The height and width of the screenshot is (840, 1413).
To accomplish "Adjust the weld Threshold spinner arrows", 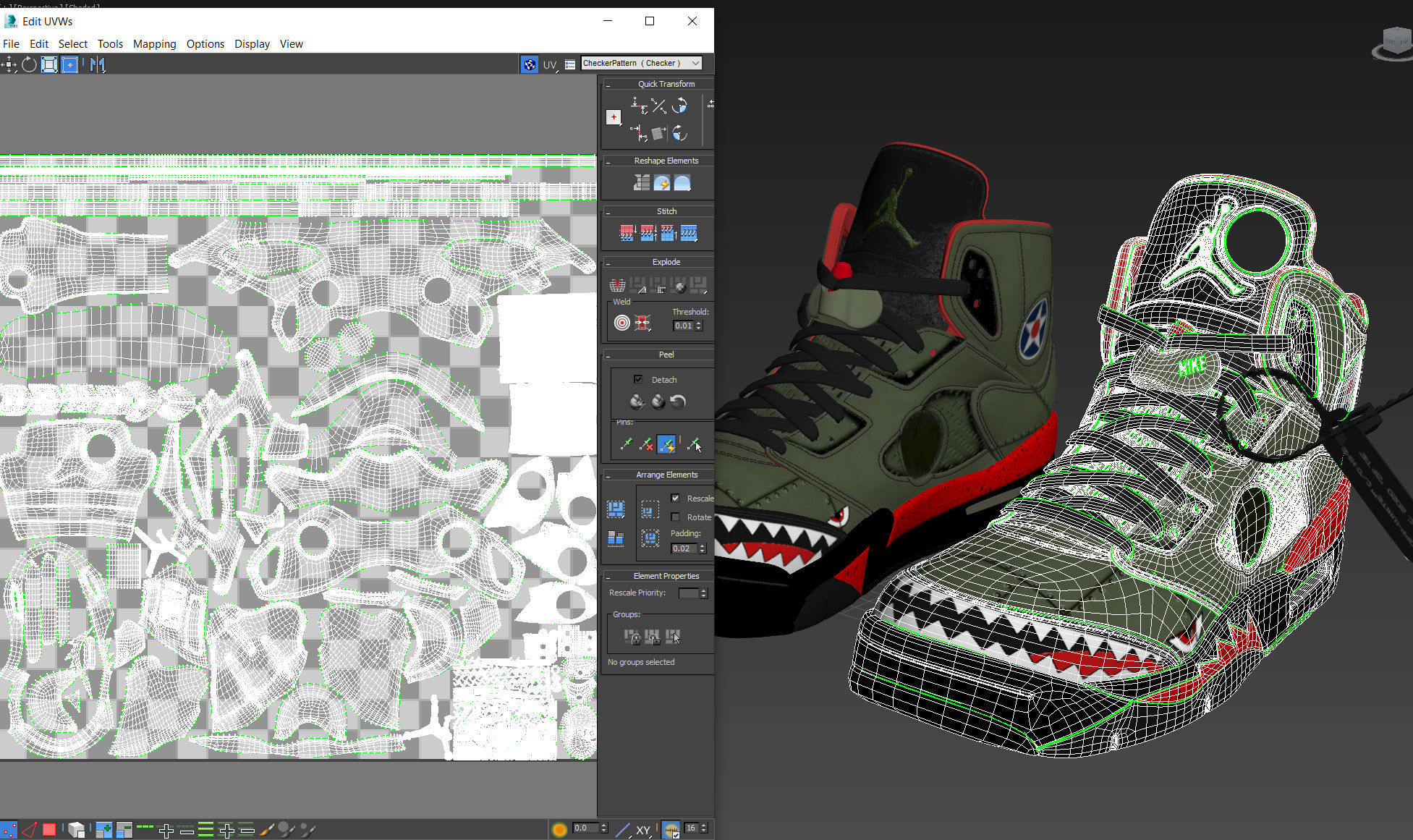I will point(699,326).
